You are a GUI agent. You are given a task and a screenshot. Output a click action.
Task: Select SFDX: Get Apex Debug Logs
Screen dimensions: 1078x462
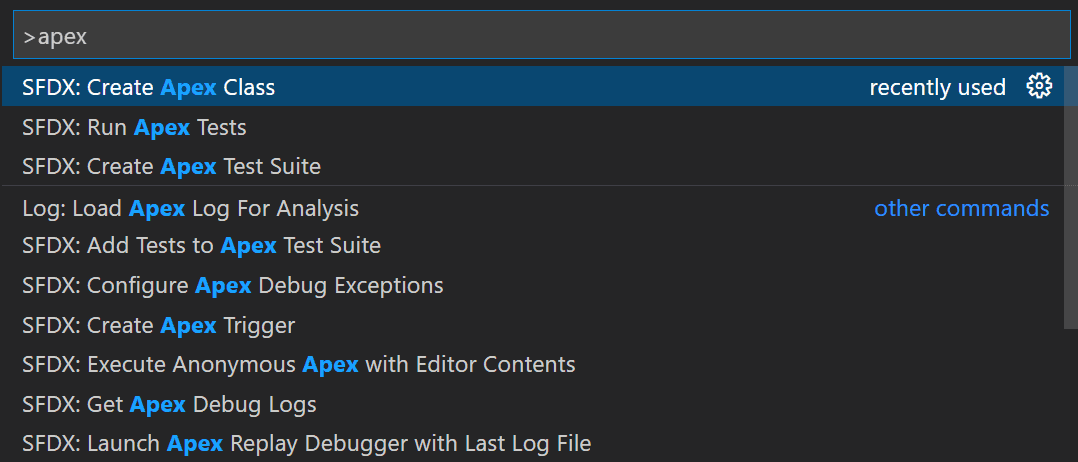(533, 404)
